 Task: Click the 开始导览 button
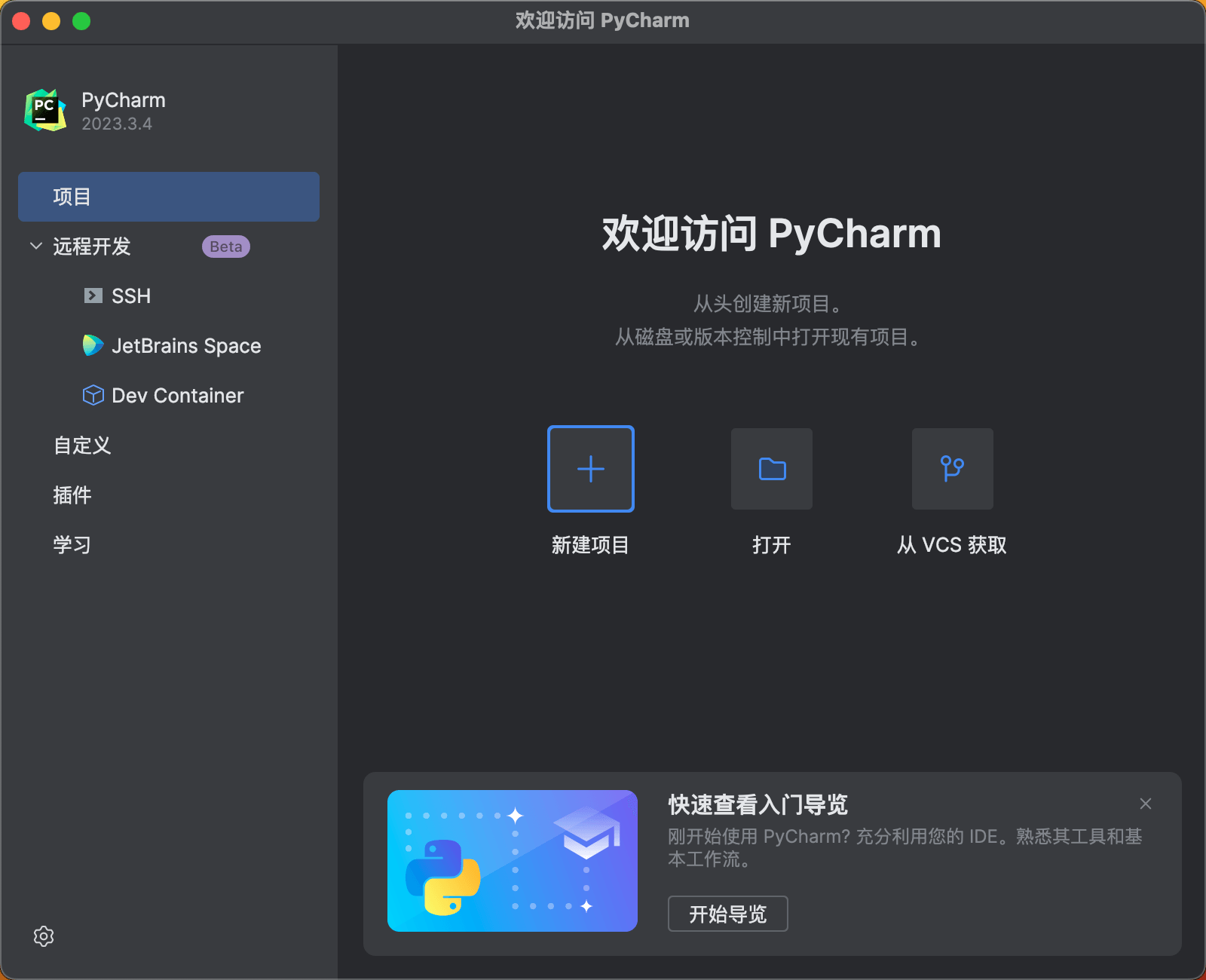pyautogui.click(x=728, y=914)
